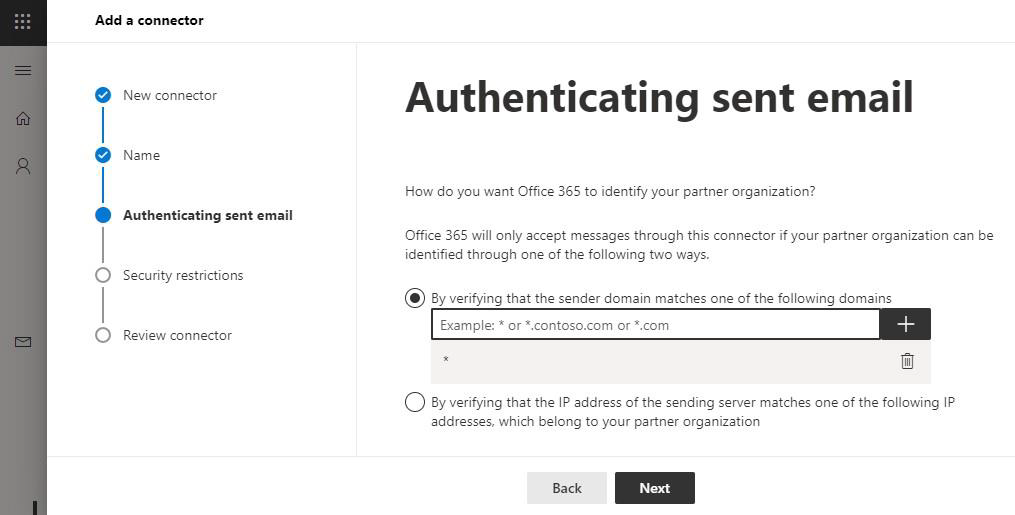Click the New connector checkmark icon
Viewport: 1015px width, 515px height.
[103, 95]
